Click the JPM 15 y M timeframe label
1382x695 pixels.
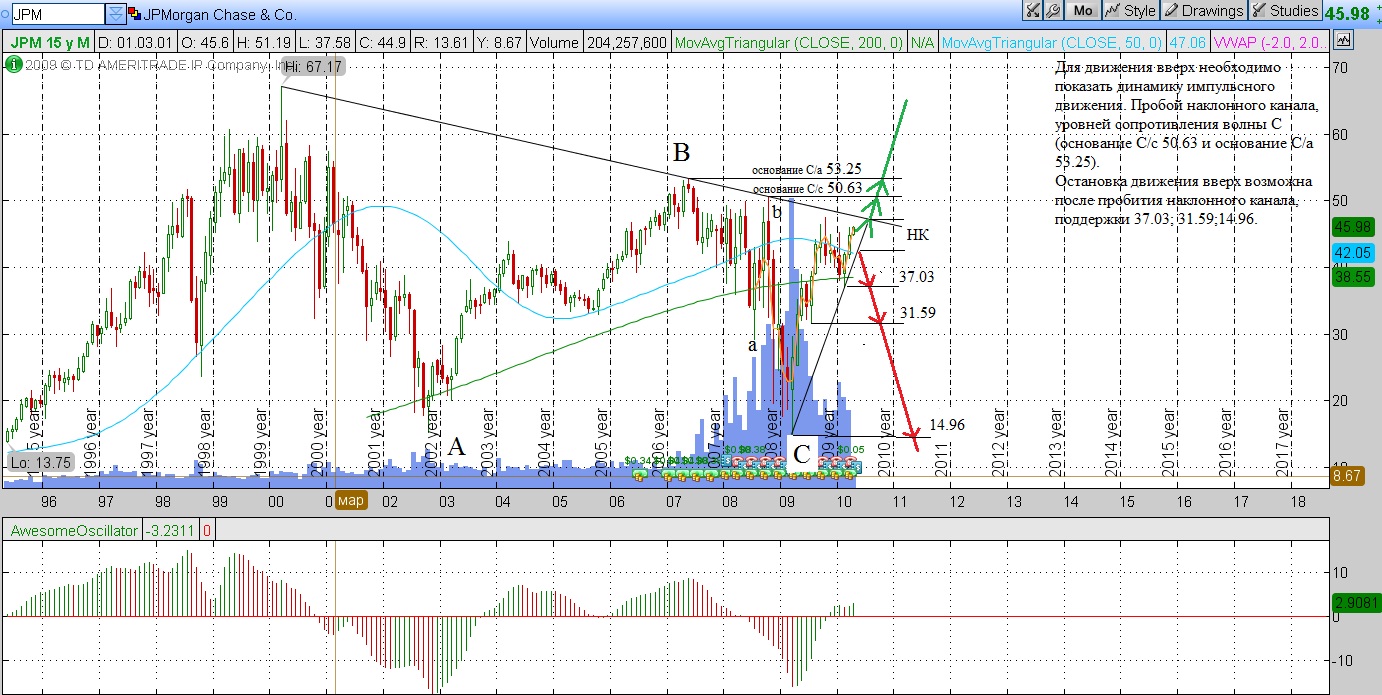tap(50, 42)
